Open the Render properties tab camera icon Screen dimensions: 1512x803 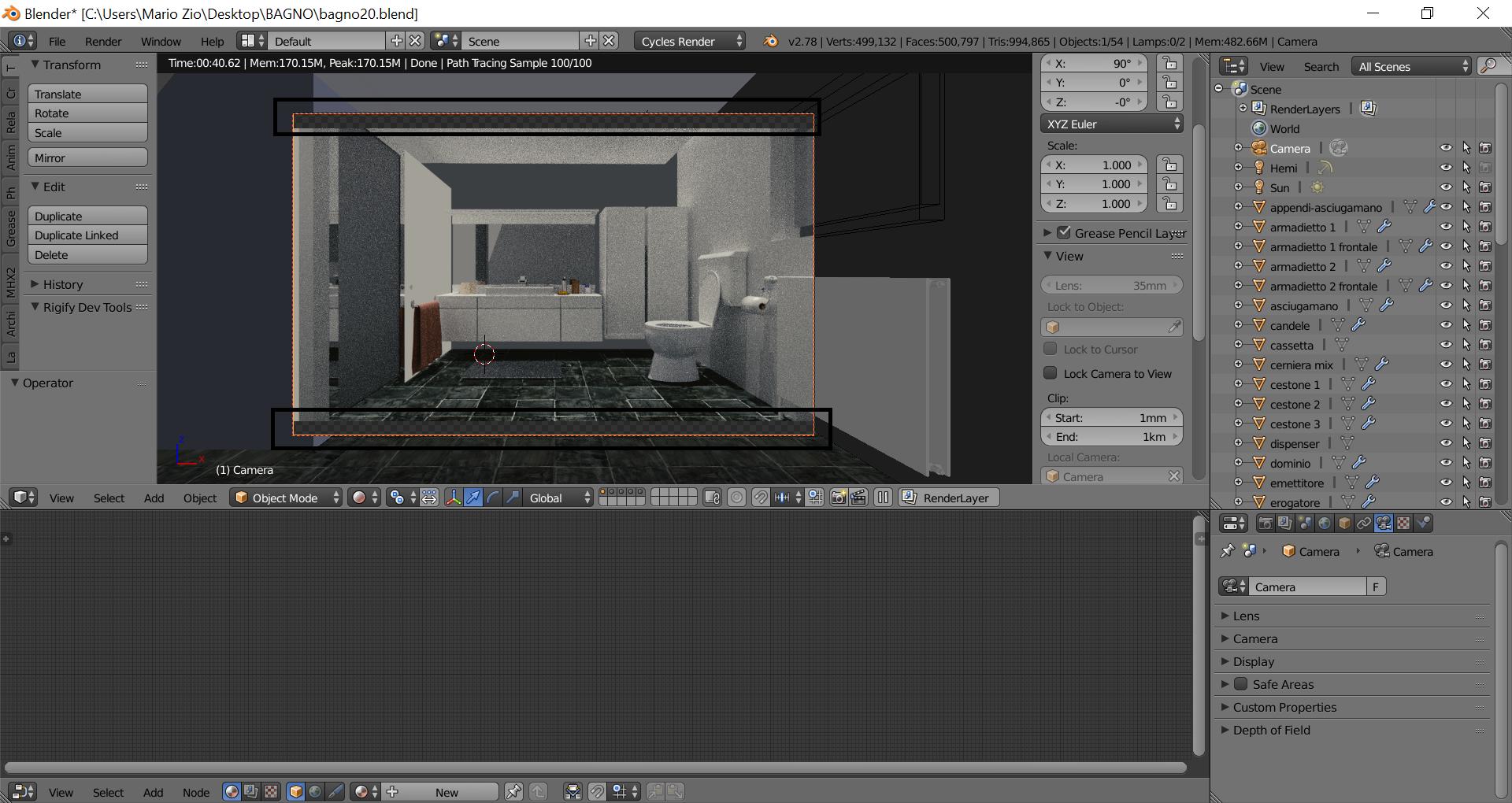point(1266,522)
